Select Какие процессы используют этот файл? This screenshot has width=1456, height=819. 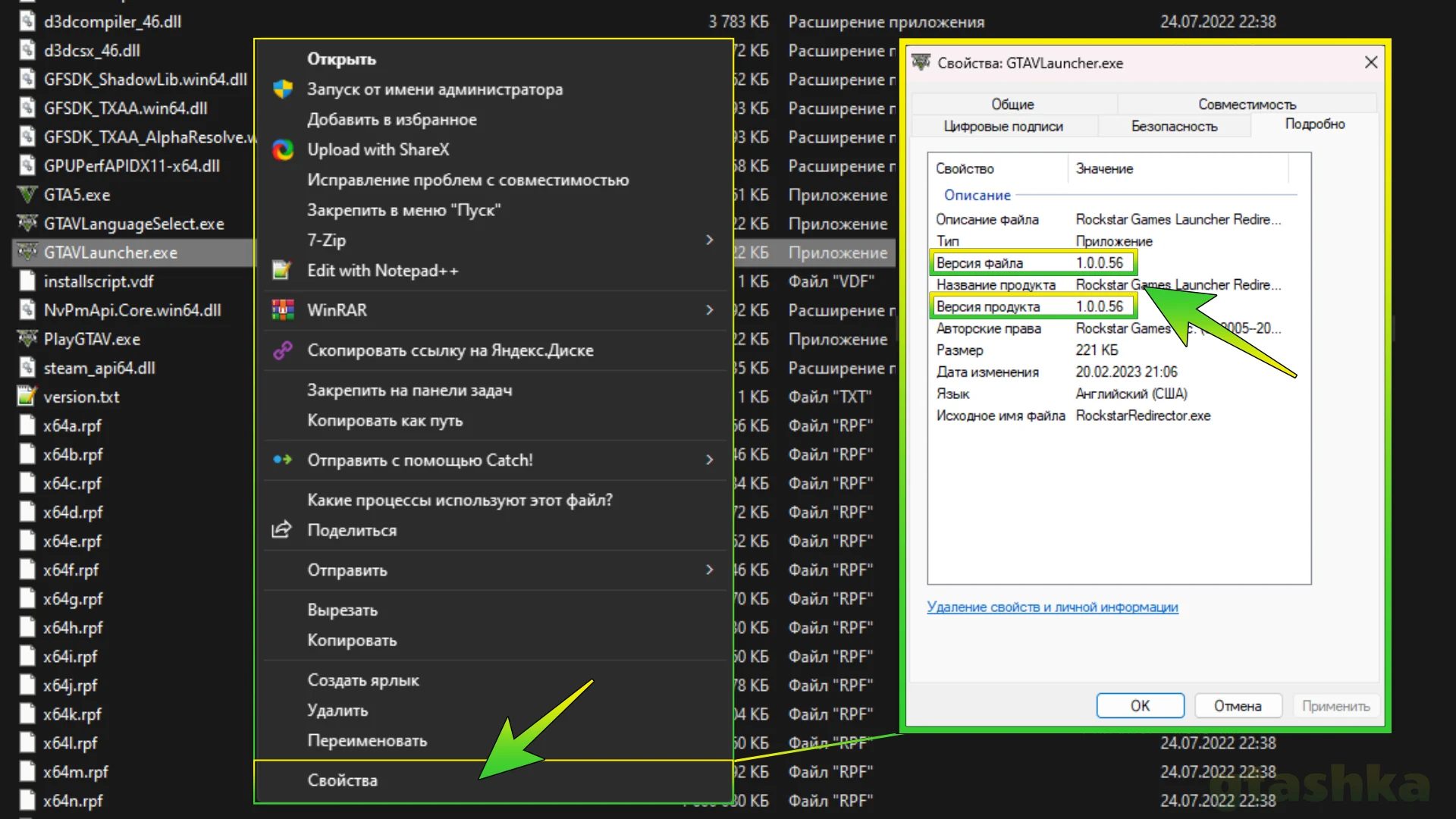[460, 500]
